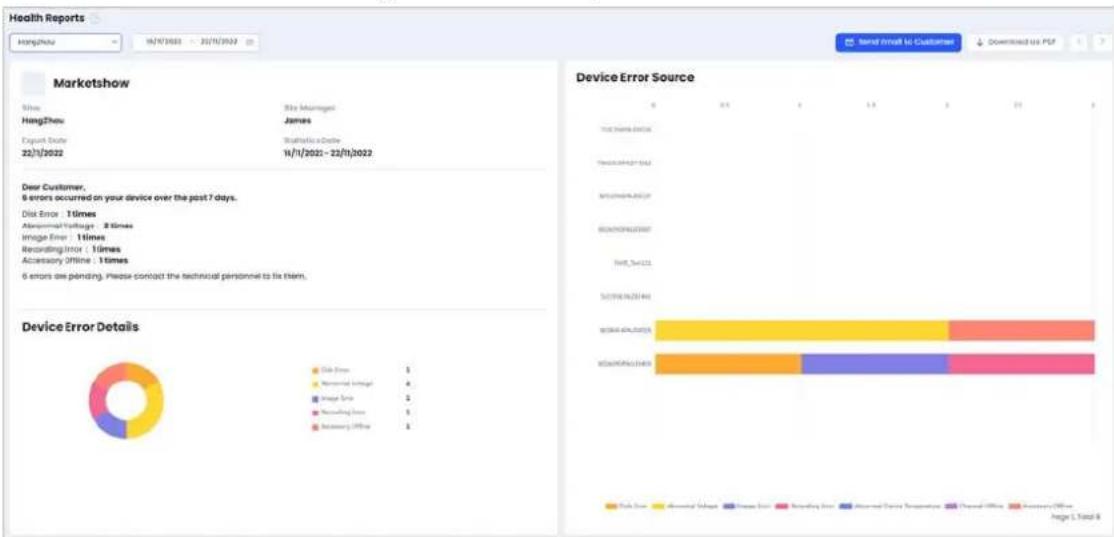Image resolution: width=1114 pixels, height=537 pixels.
Task: Click the Health Reports page title
Action: (48, 18)
